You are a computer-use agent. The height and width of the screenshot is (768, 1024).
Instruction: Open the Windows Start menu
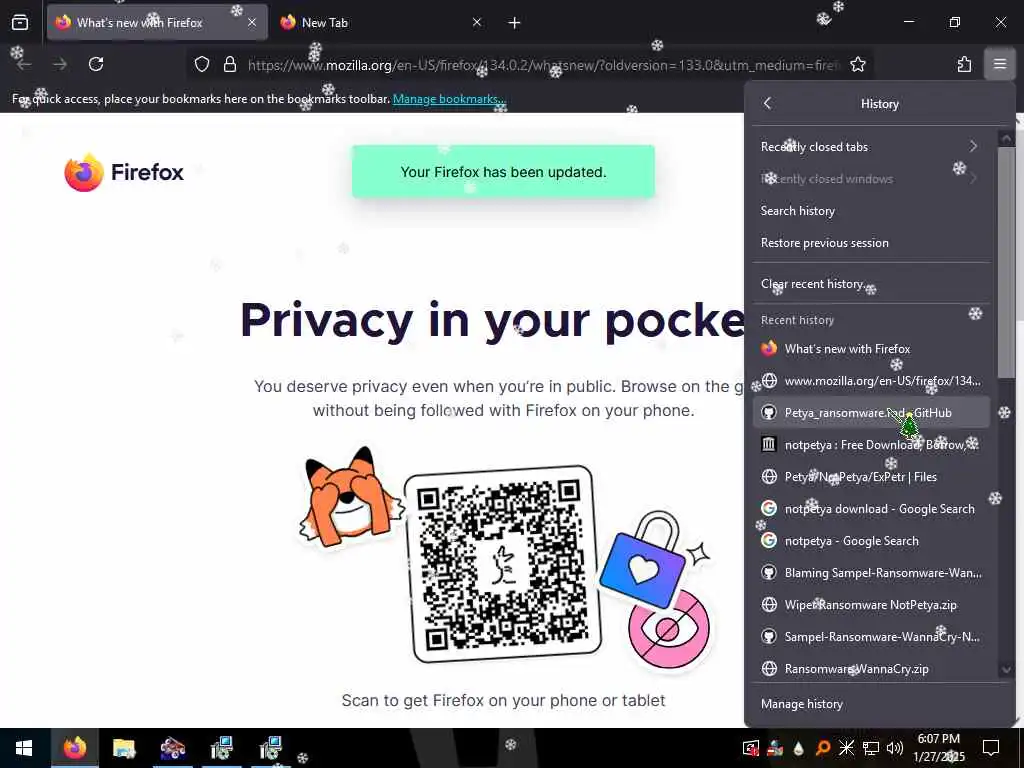tap(24, 748)
